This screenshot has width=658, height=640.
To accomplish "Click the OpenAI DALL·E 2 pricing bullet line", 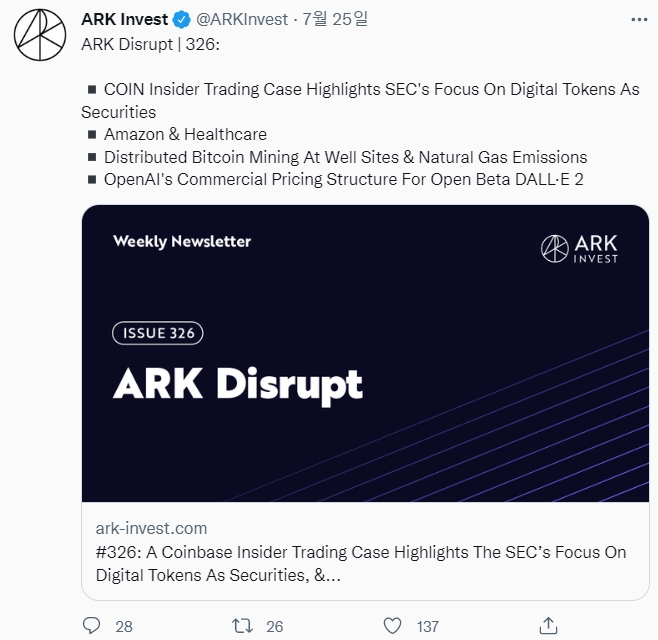I will pyautogui.click(x=345, y=180).
